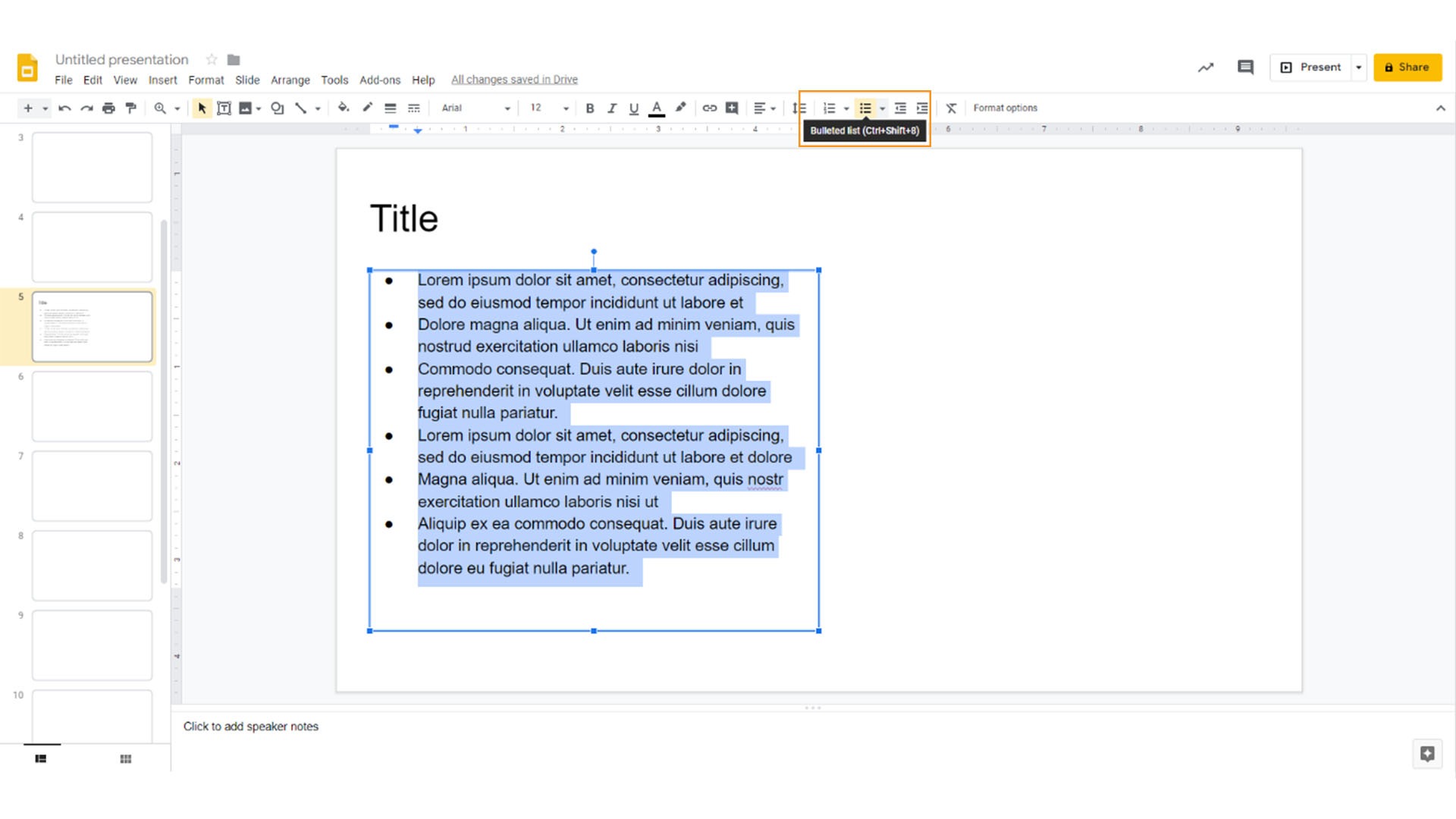
Task: Expand the font size dropdown
Action: pos(566,108)
